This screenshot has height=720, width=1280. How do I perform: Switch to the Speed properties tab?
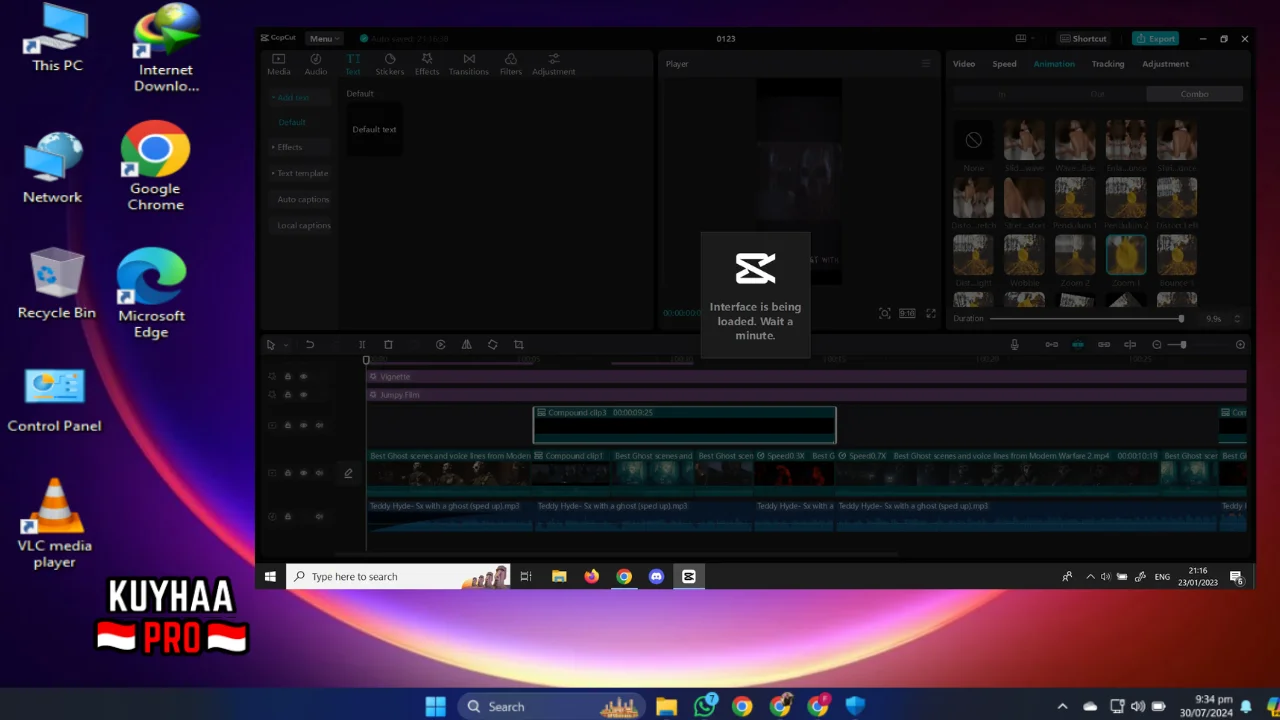[1004, 64]
